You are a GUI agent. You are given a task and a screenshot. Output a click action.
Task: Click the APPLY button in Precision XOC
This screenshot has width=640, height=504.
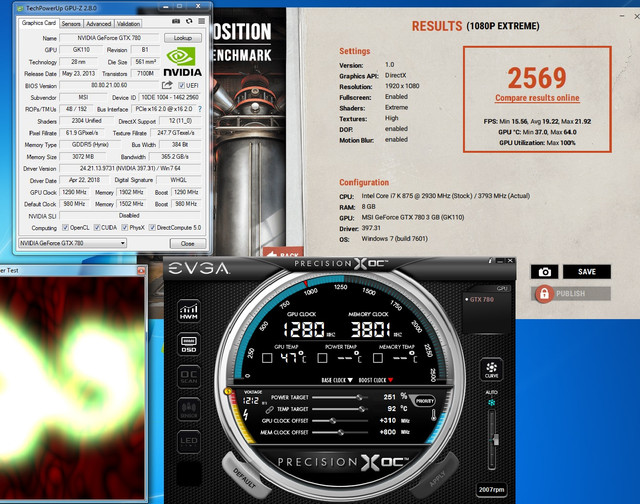click(438, 477)
